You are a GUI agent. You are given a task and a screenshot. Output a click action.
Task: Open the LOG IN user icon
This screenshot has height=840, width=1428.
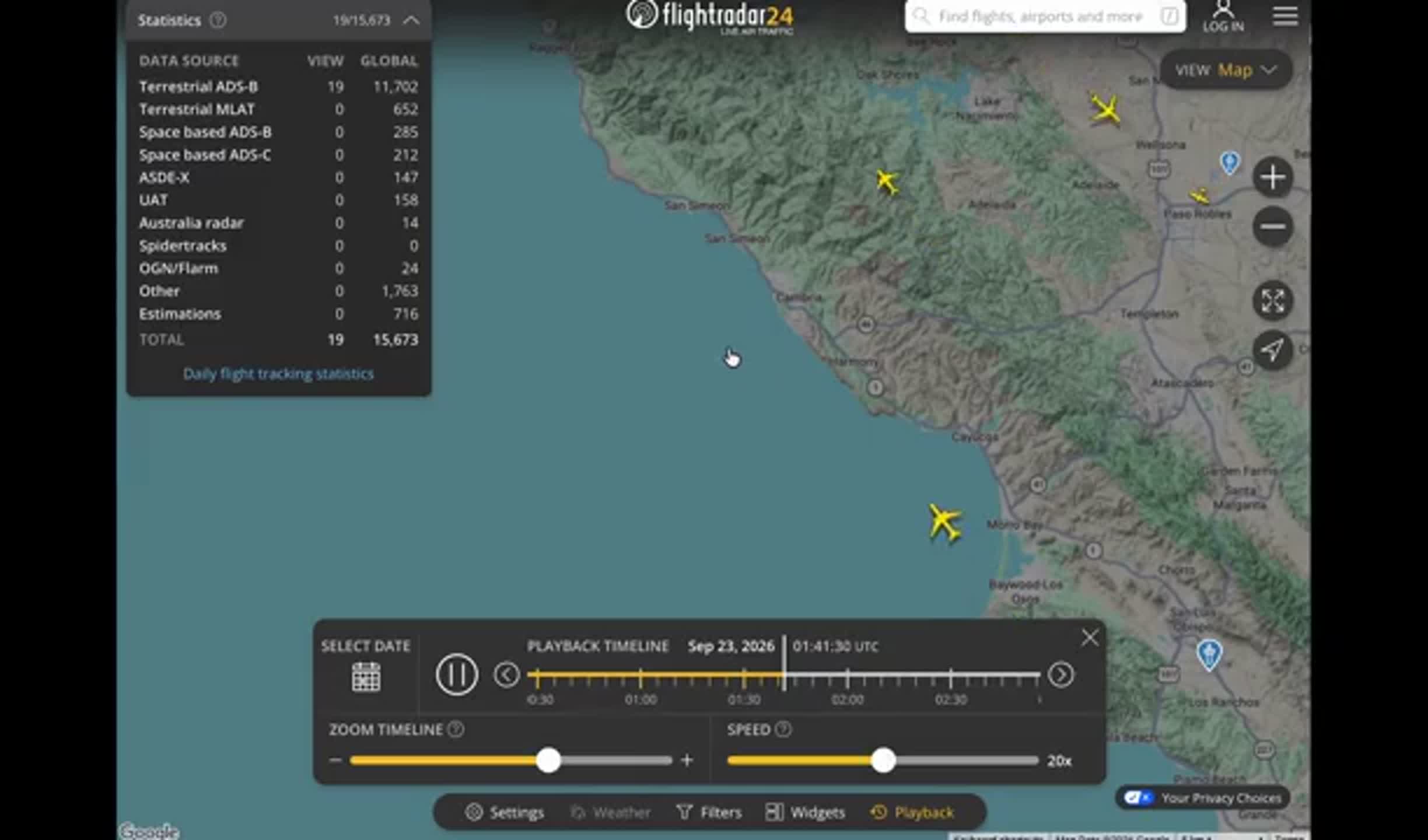coord(1223,16)
